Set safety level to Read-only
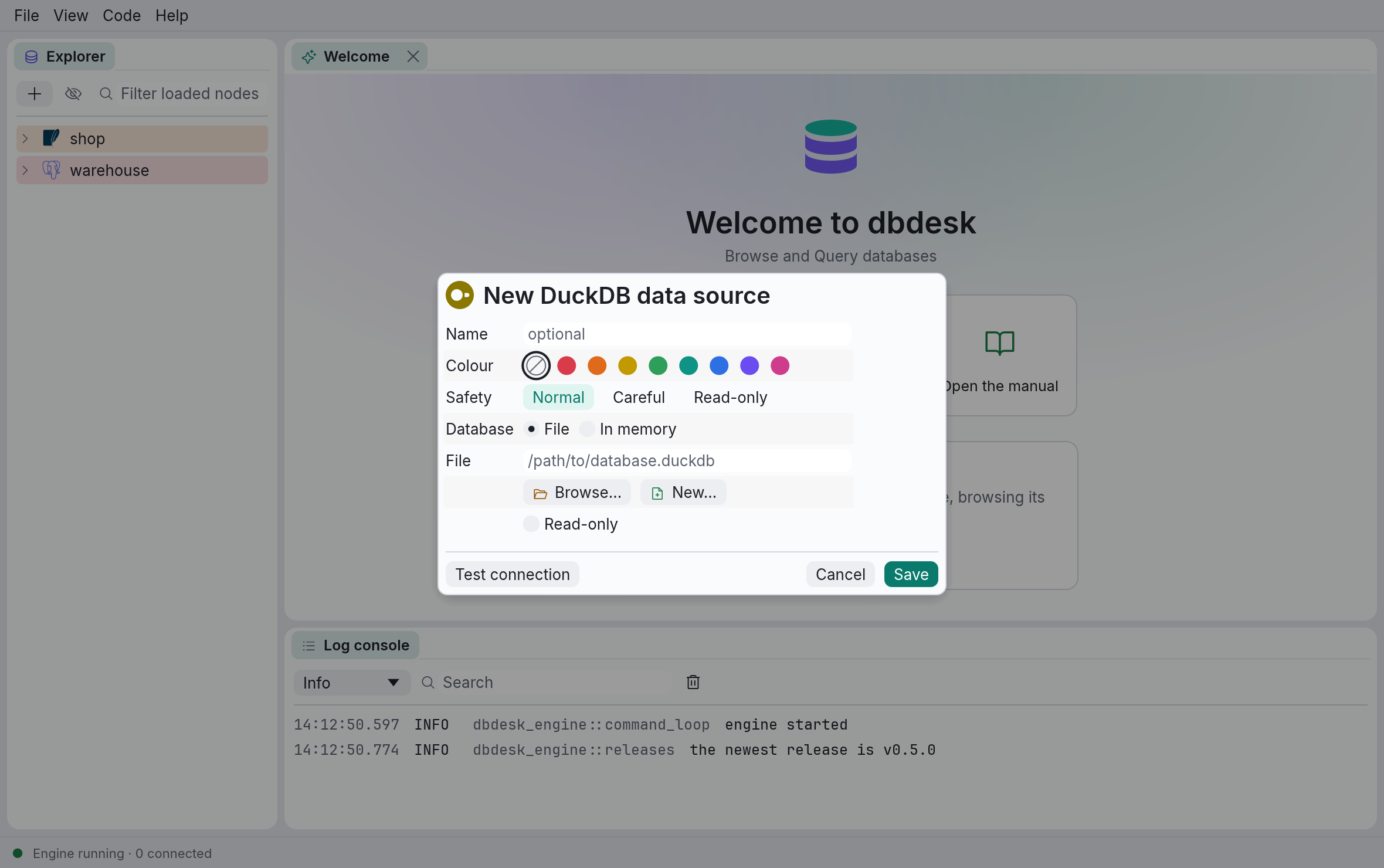 pyautogui.click(x=730, y=397)
